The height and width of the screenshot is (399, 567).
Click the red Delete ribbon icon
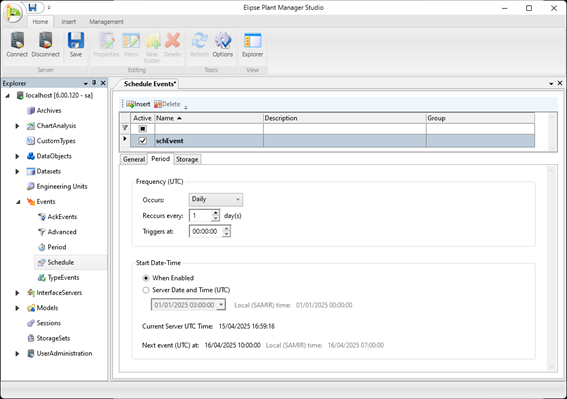click(172, 44)
